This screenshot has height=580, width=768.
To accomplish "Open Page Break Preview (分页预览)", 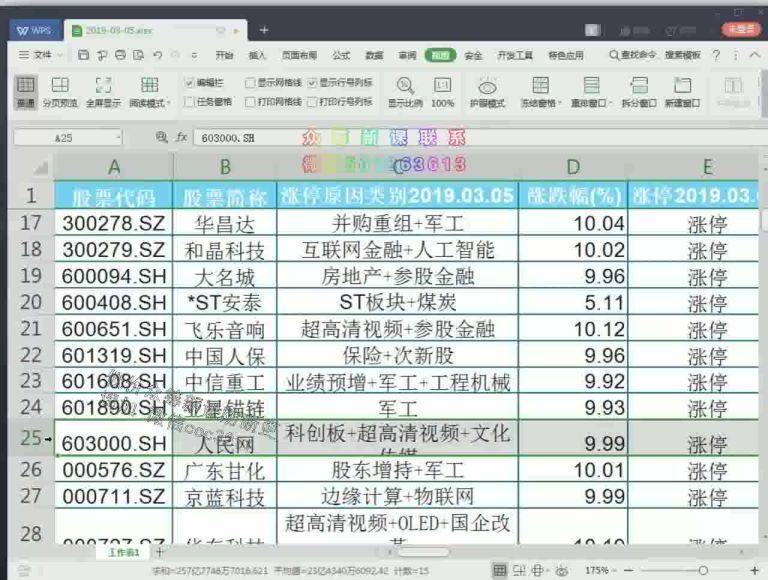I will click(60, 86).
